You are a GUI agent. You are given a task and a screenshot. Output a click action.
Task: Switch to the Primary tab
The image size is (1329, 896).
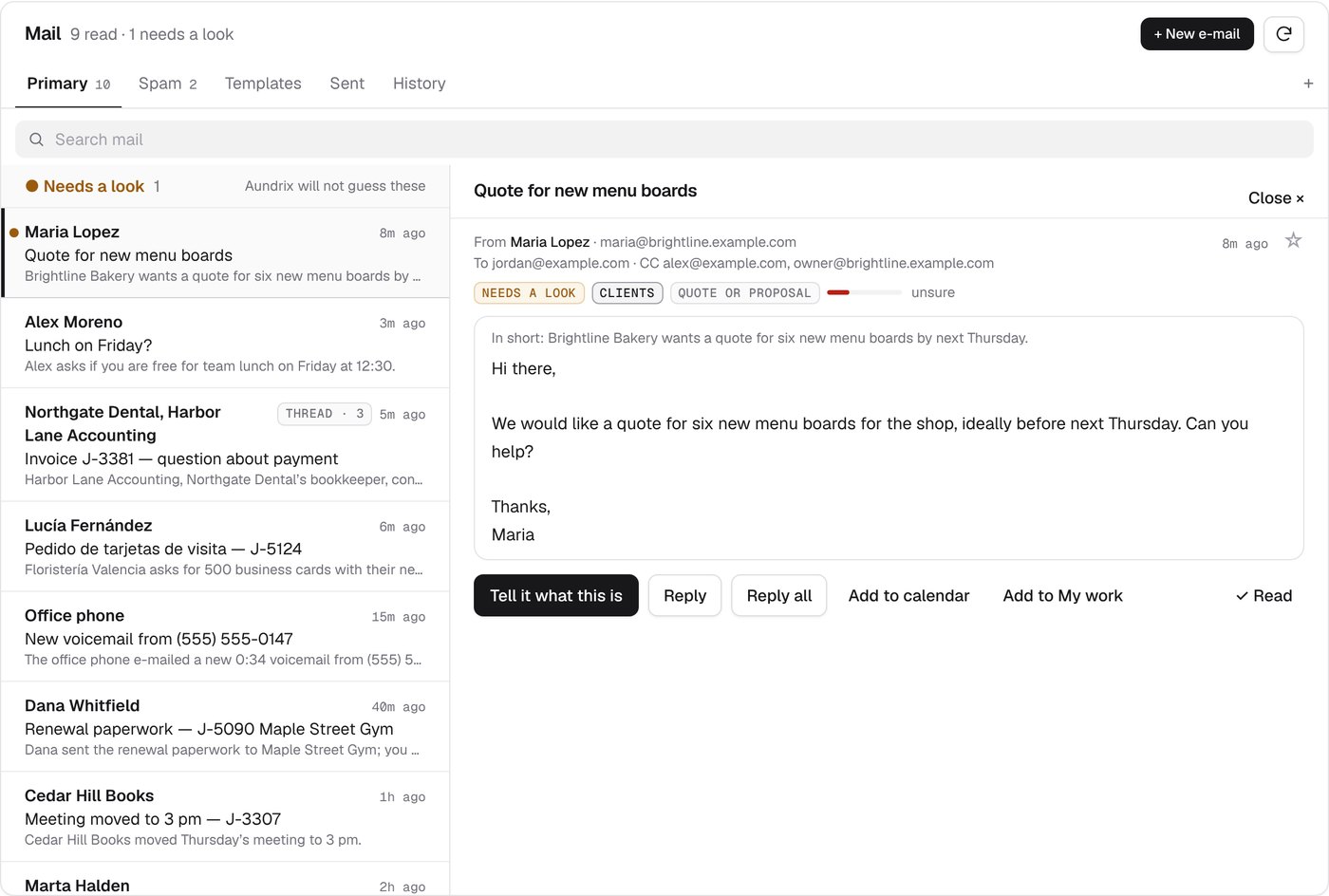68,84
